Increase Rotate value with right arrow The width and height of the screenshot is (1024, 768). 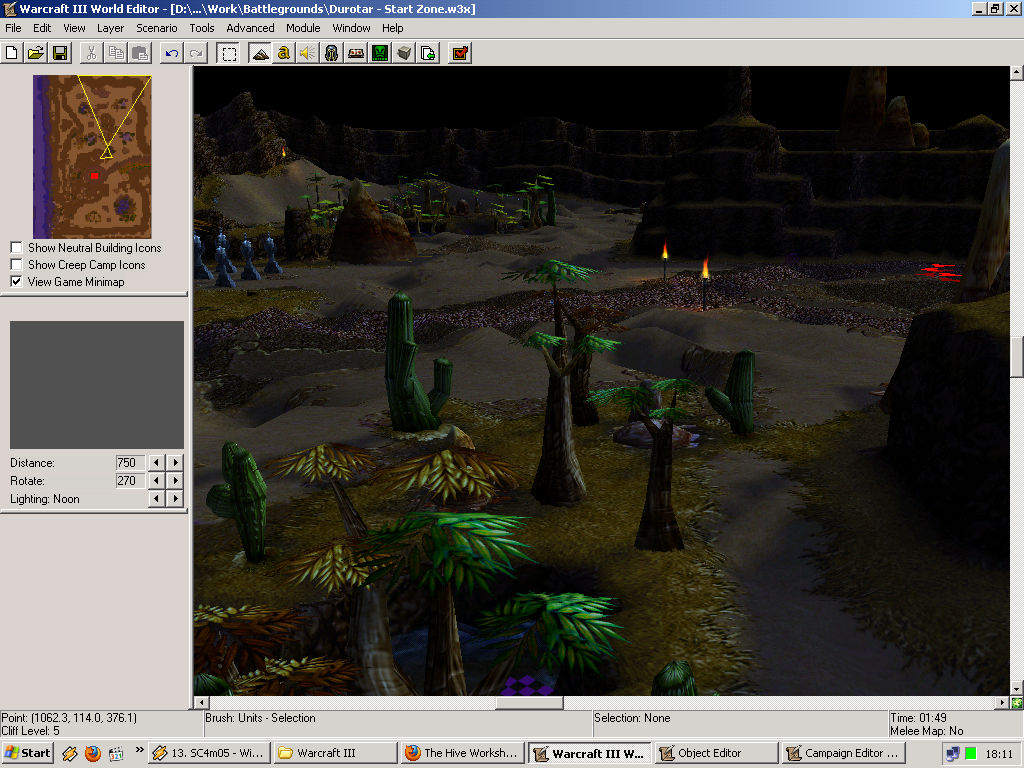click(175, 481)
